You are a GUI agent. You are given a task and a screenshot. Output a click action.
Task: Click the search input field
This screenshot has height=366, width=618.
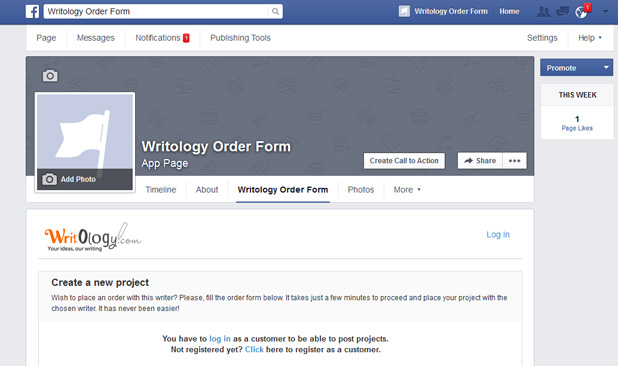tap(157, 11)
